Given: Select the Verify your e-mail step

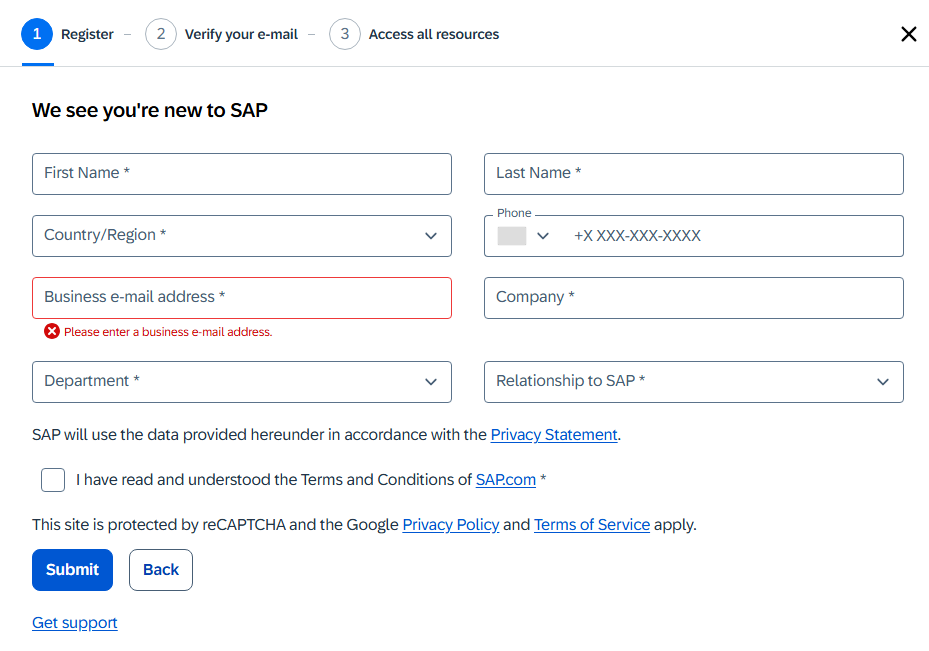Looking at the screenshot, I should [x=241, y=34].
